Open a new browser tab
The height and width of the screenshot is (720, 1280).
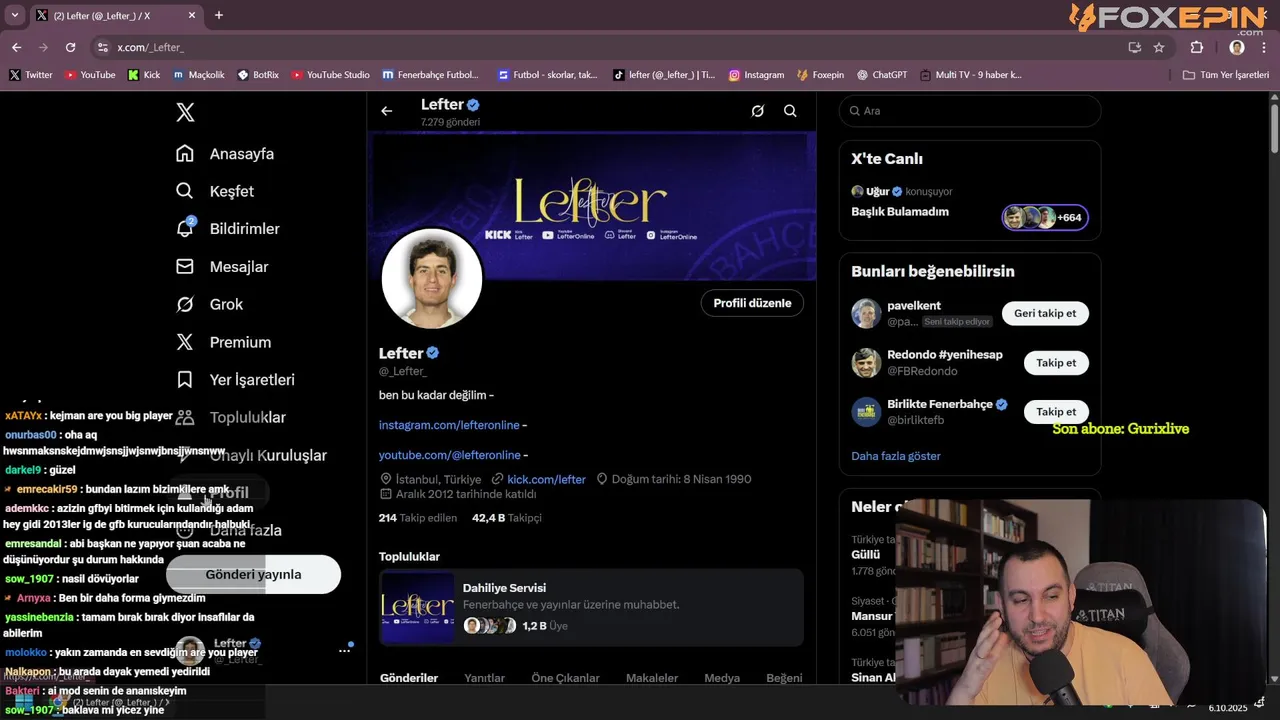click(x=219, y=15)
